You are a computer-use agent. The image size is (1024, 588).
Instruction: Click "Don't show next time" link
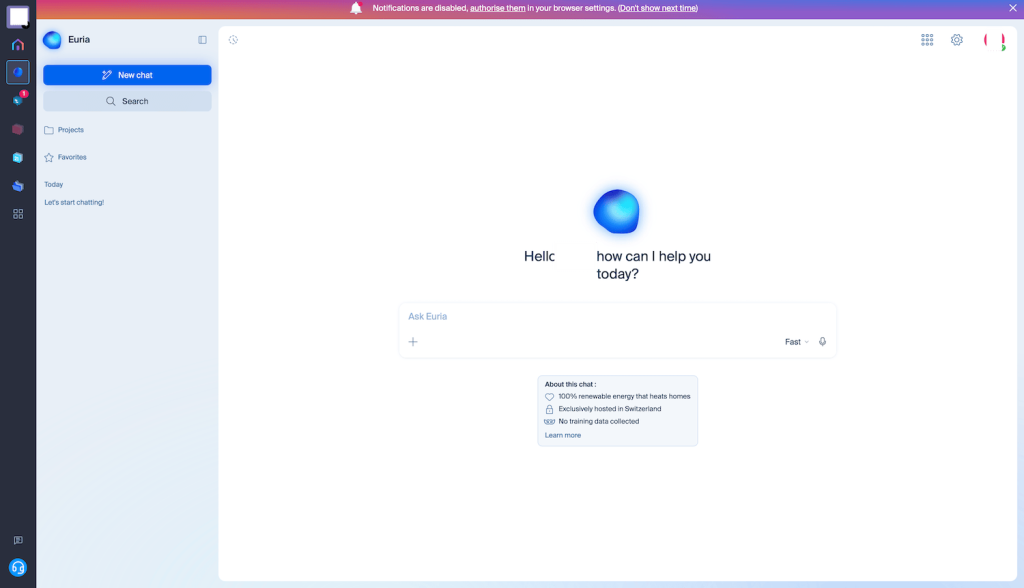658,8
